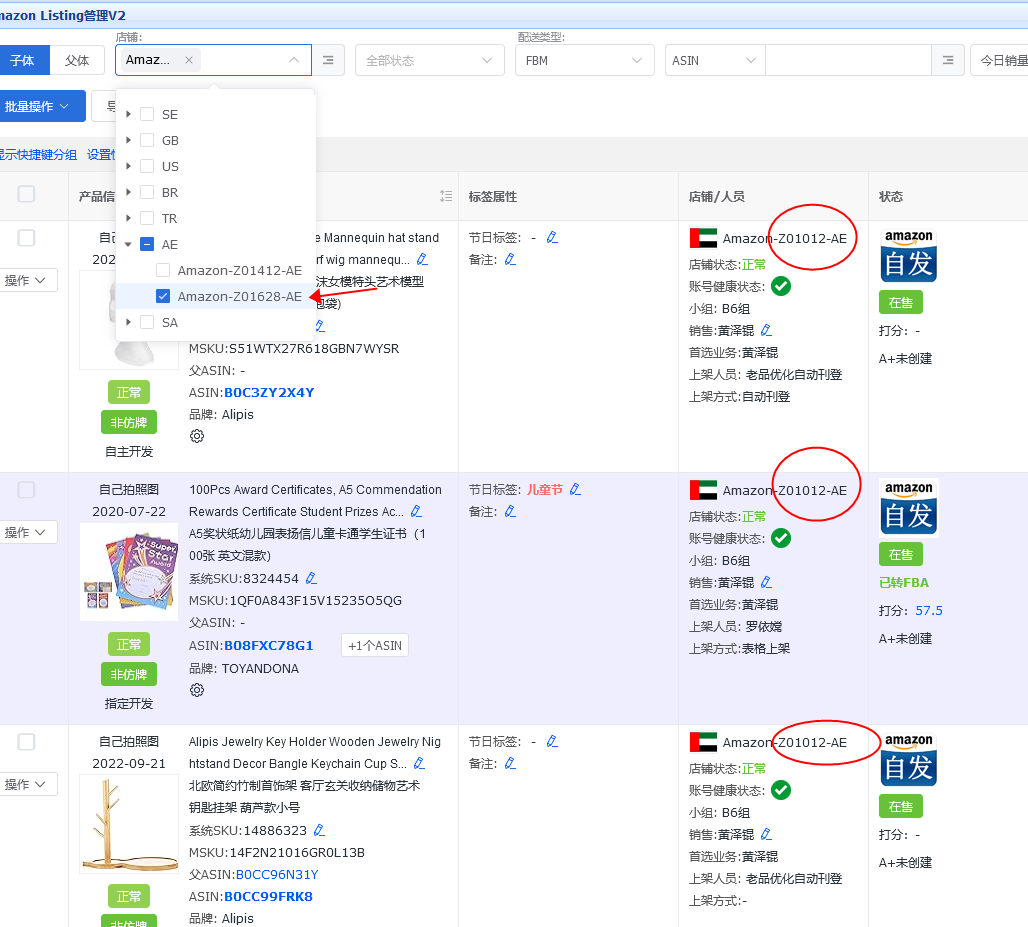The image size is (1028, 927).
Task: Click the 已转FBA status label
Action: [x=903, y=582]
